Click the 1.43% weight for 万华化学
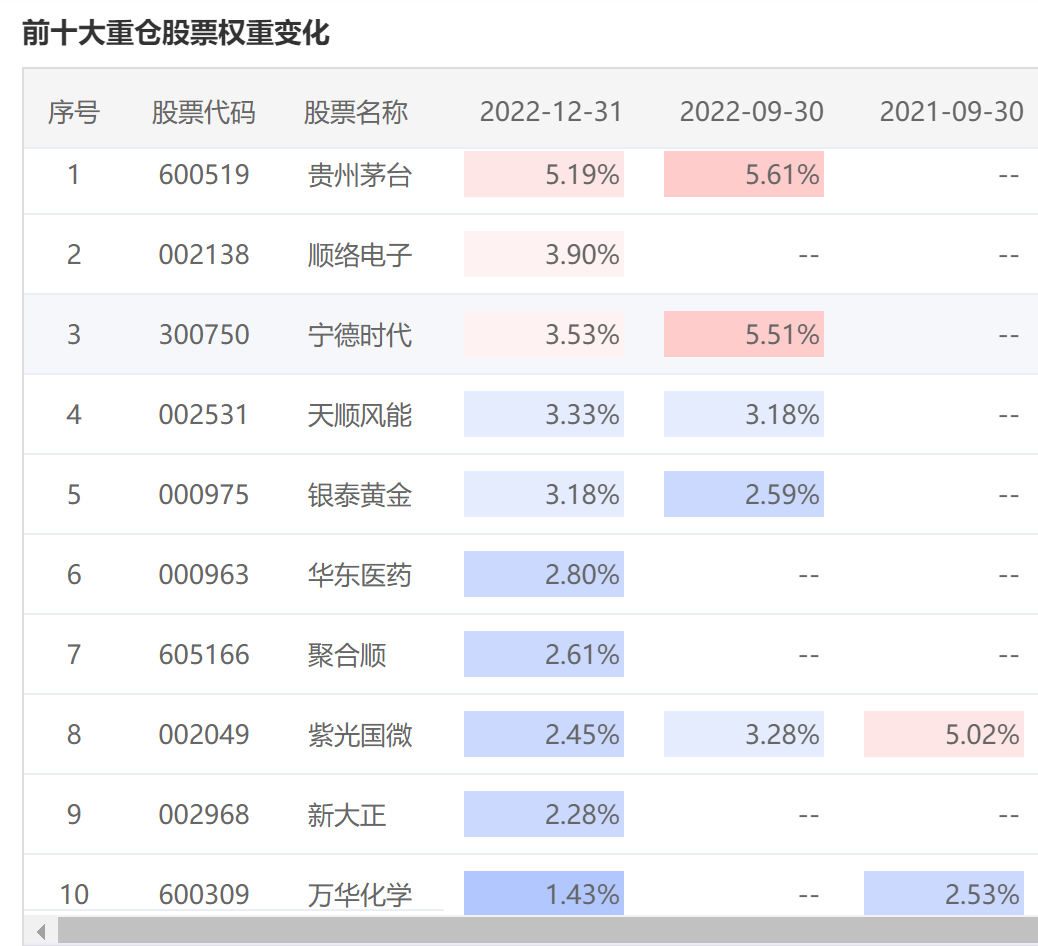This screenshot has width=1038, height=946. tap(543, 893)
